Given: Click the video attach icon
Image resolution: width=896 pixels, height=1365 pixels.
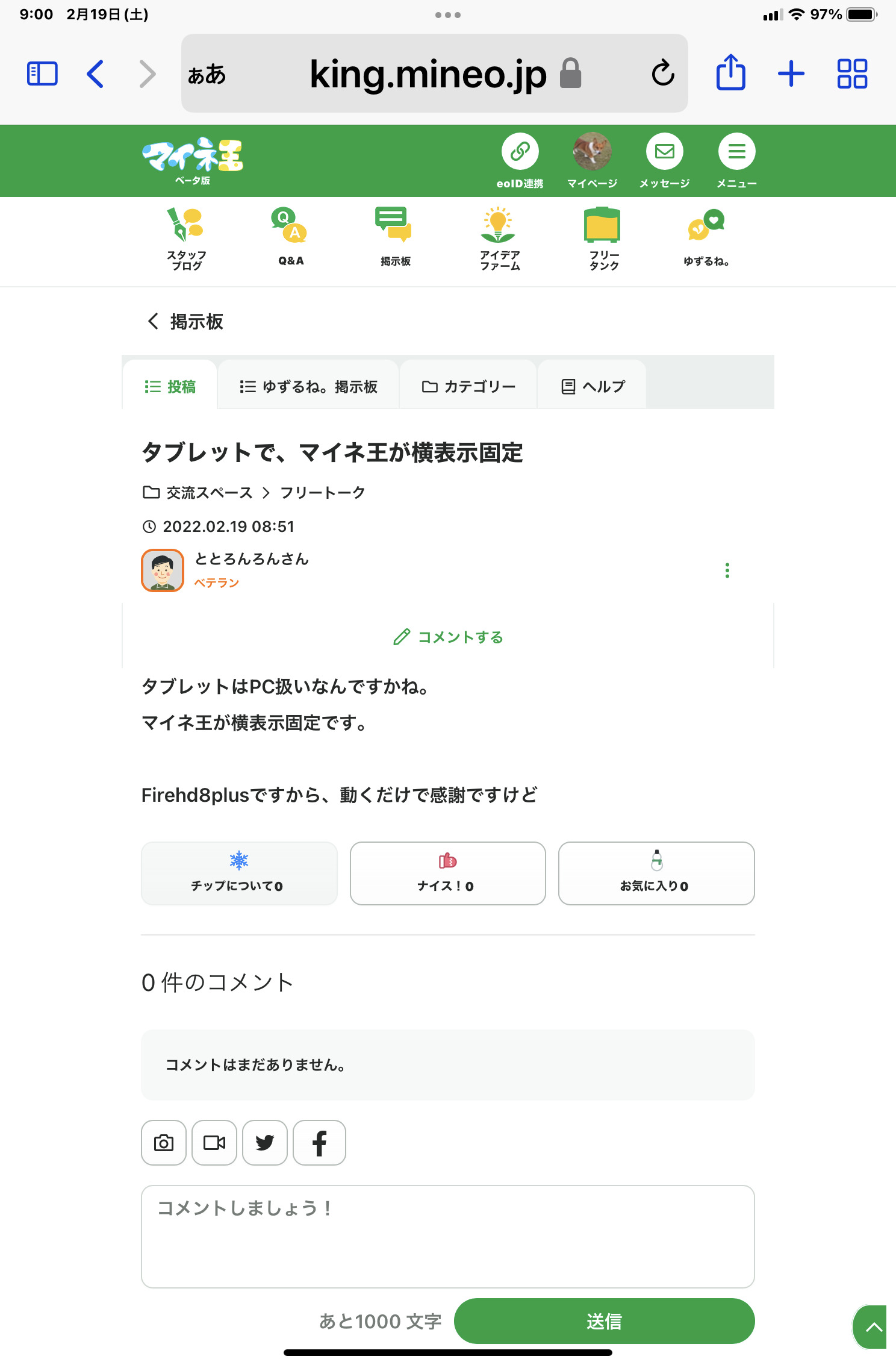Looking at the screenshot, I should 214,1143.
